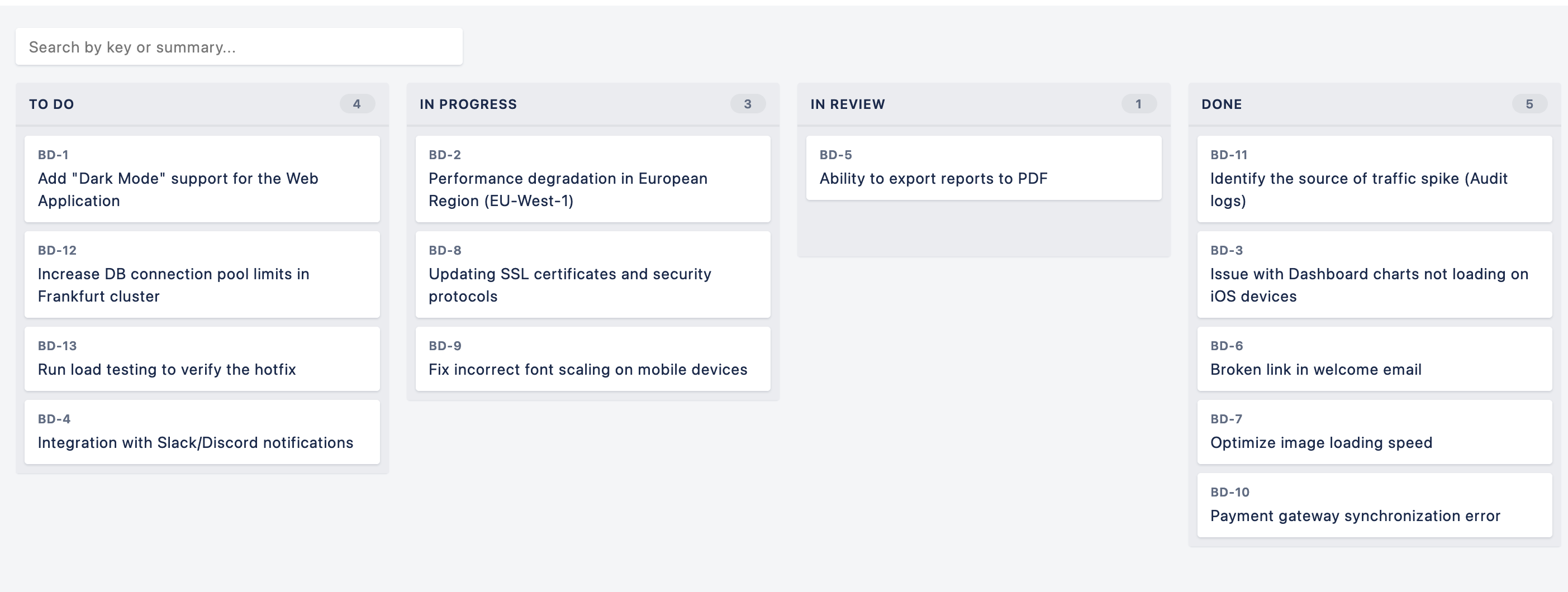Click the BD-1 issue key label
The width and height of the screenshot is (1568, 592).
click(x=53, y=155)
